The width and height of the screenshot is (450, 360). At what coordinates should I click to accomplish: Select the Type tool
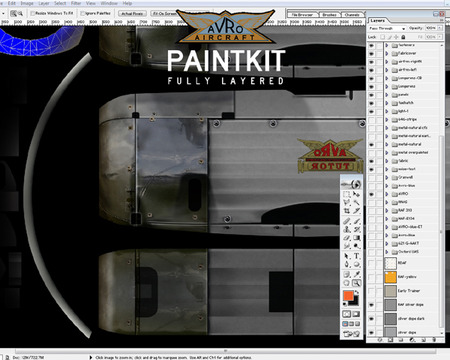[x=357, y=256]
